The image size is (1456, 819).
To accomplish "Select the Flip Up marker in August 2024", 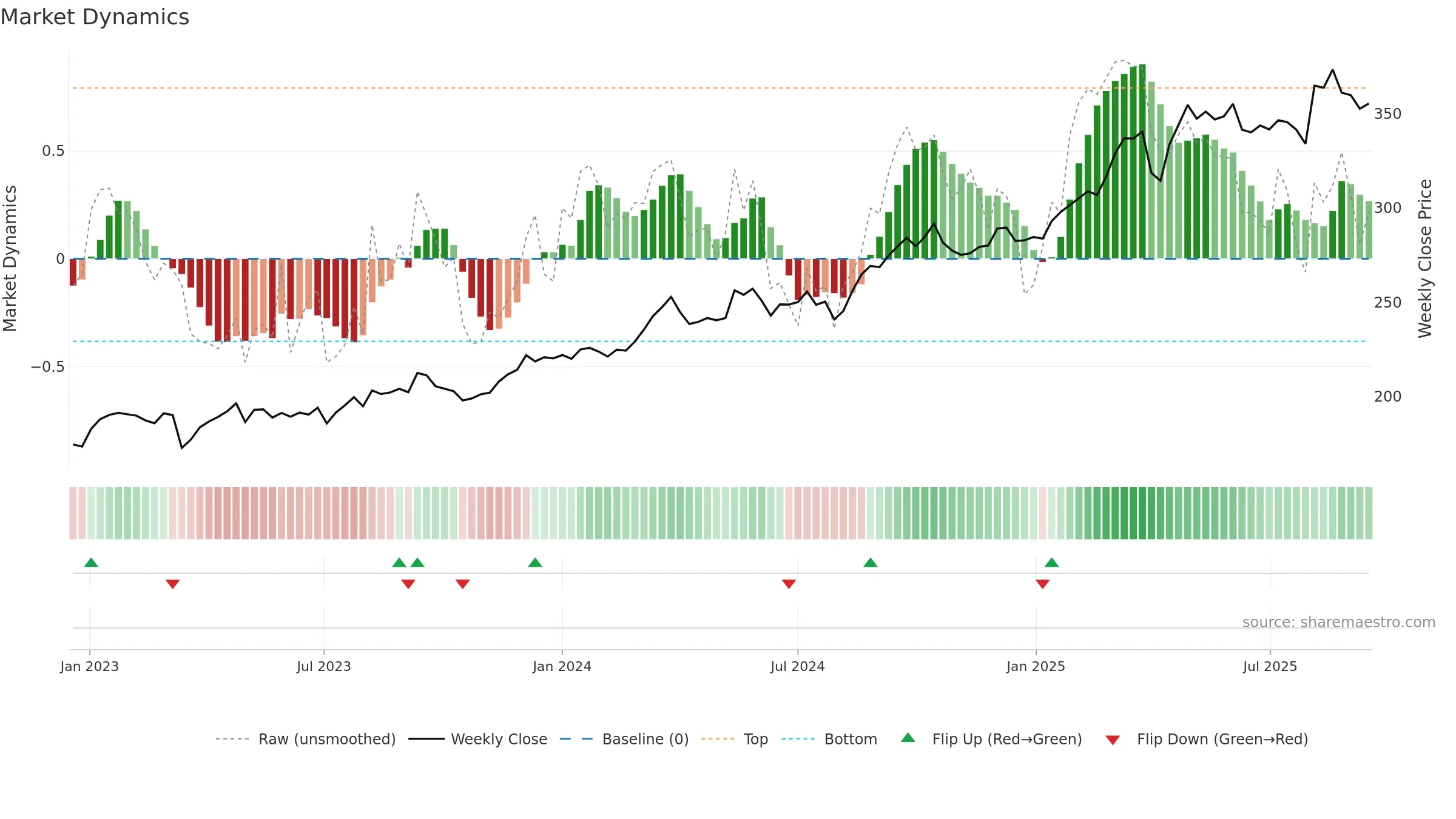I will [870, 562].
